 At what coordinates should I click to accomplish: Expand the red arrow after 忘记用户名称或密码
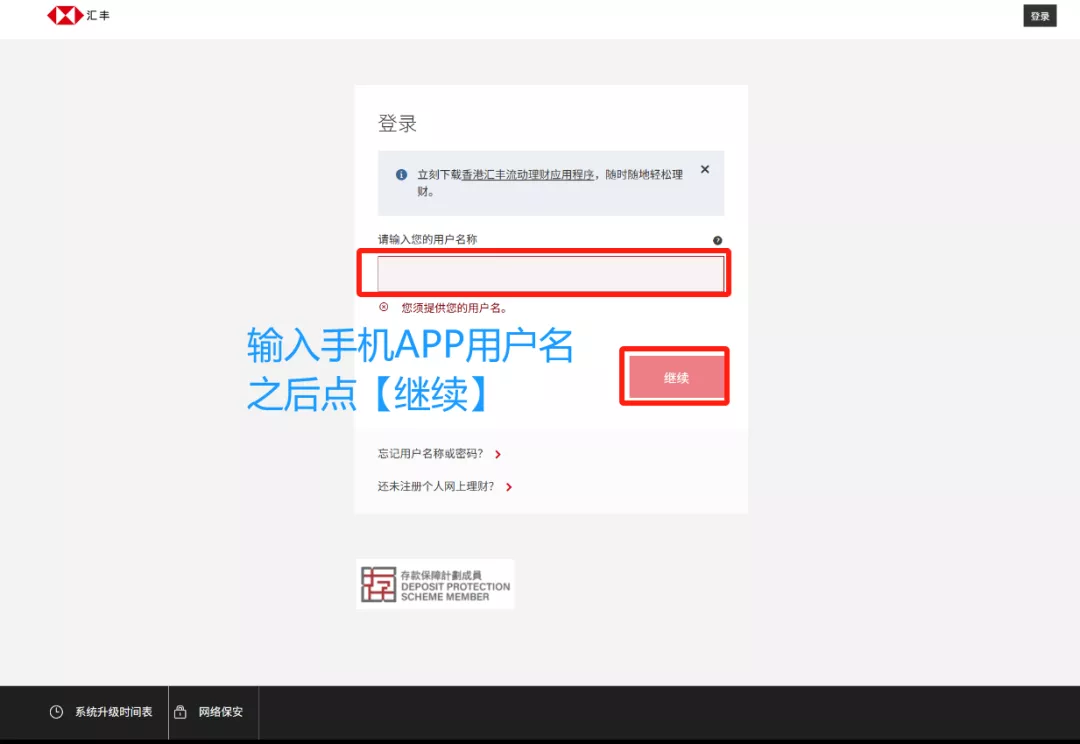click(497, 454)
